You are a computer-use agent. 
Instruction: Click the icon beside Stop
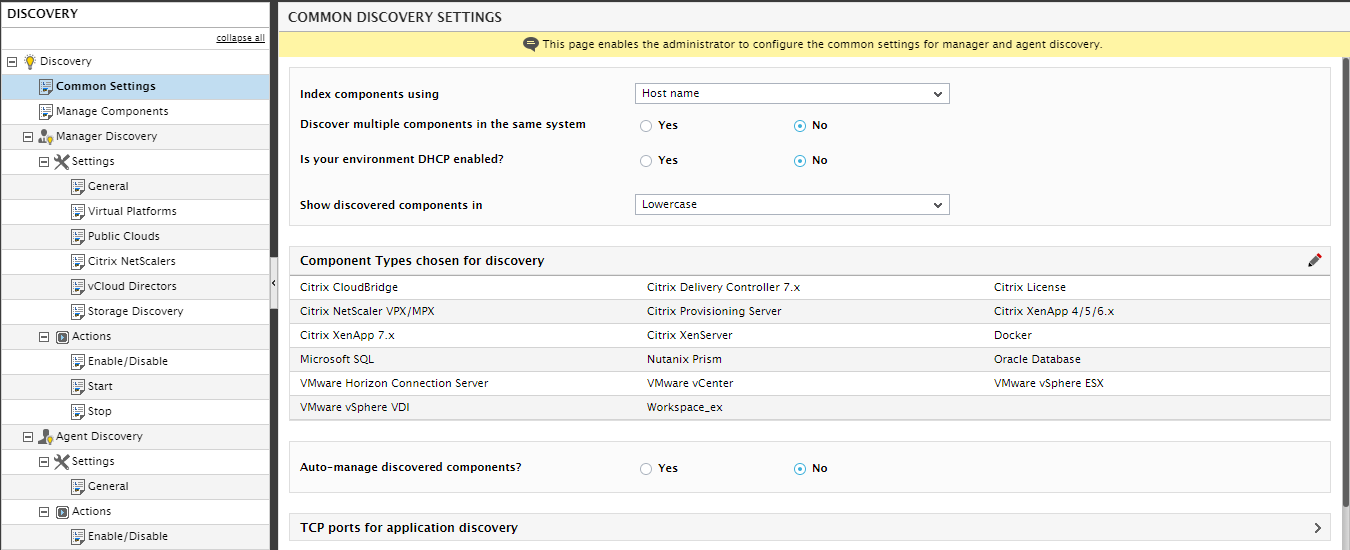(x=78, y=411)
